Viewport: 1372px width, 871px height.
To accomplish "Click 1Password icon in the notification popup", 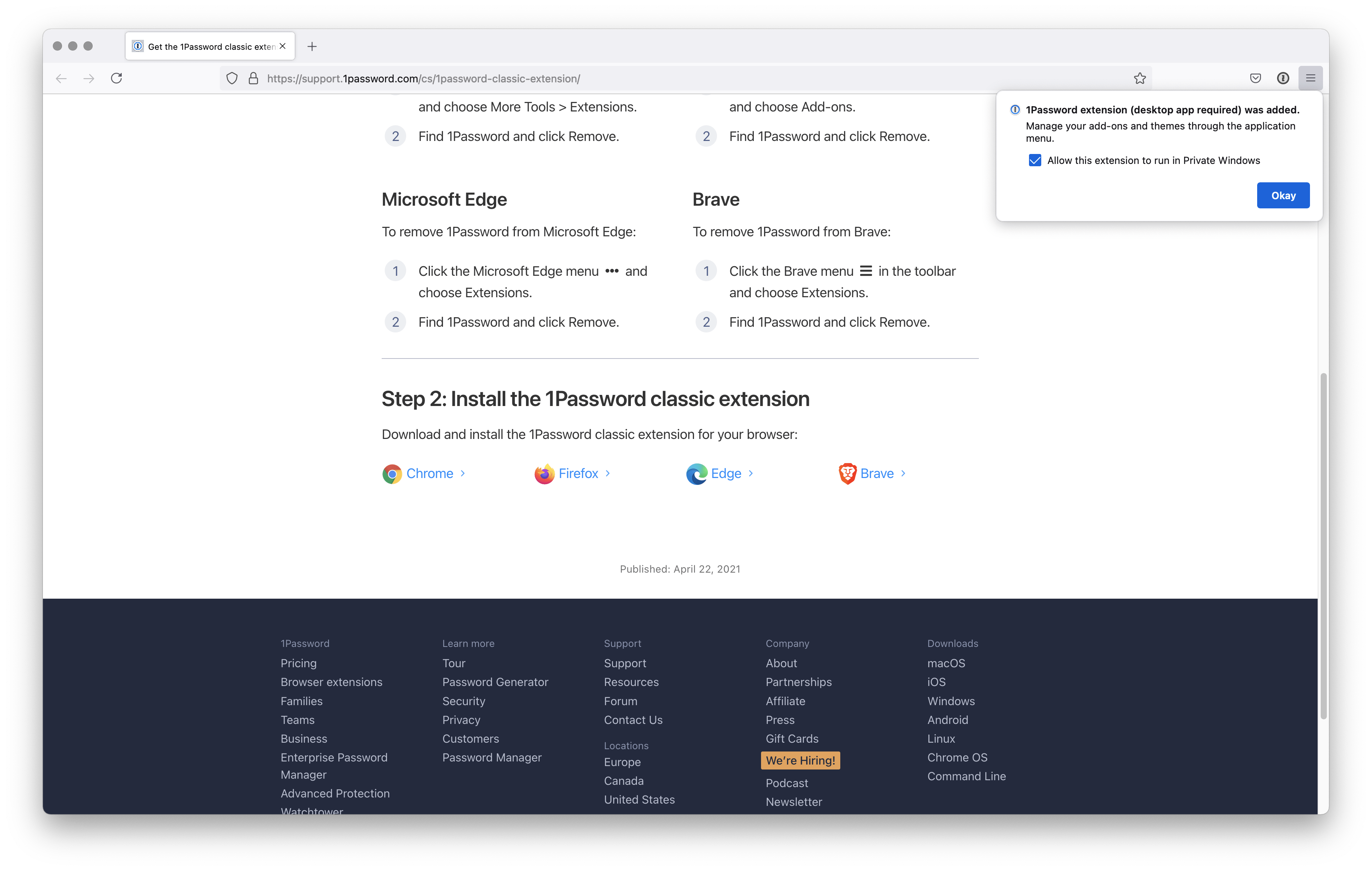I will click(x=1015, y=110).
